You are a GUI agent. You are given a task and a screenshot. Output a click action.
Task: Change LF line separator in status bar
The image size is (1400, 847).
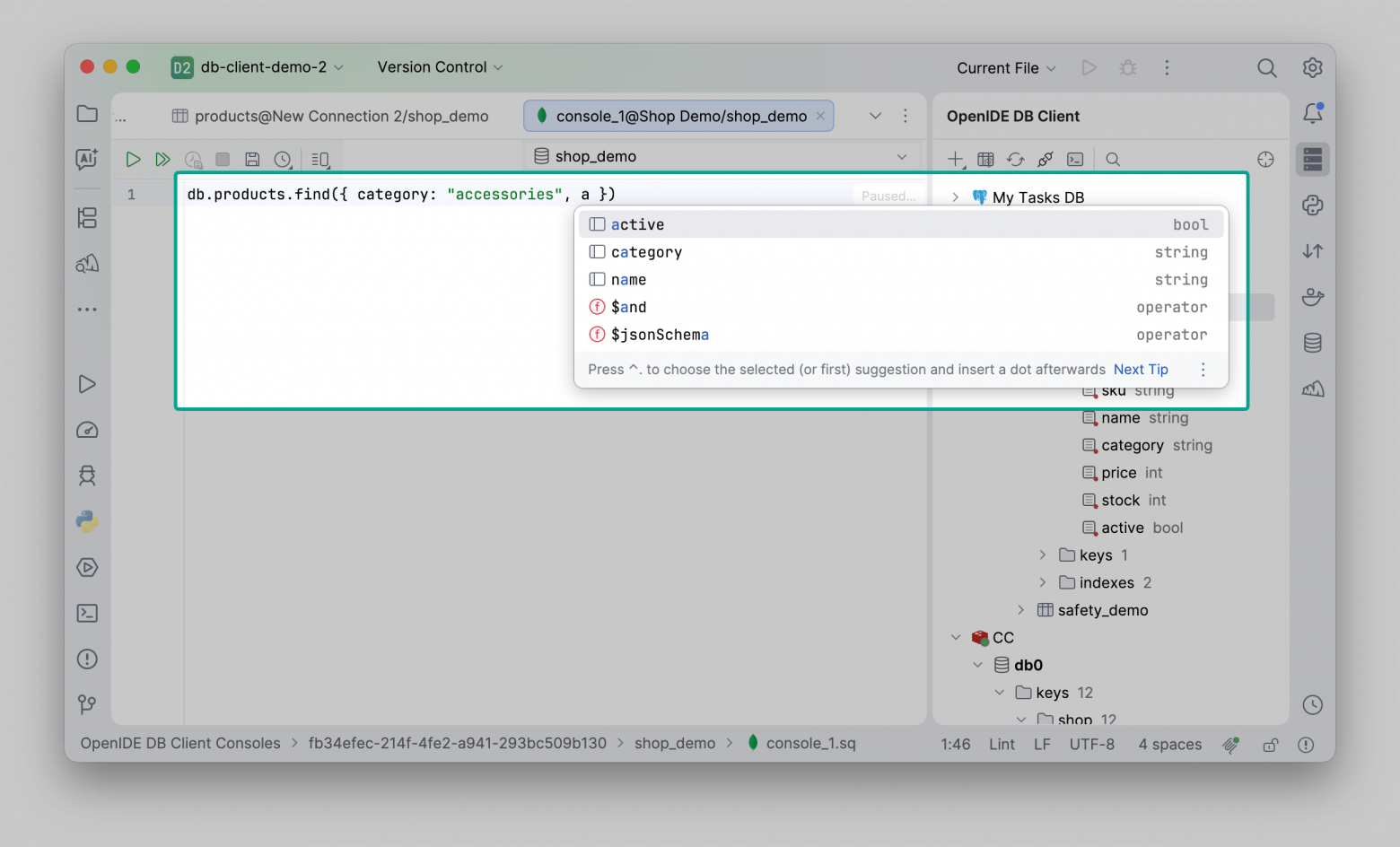pyautogui.click(x=1042, y=744)
